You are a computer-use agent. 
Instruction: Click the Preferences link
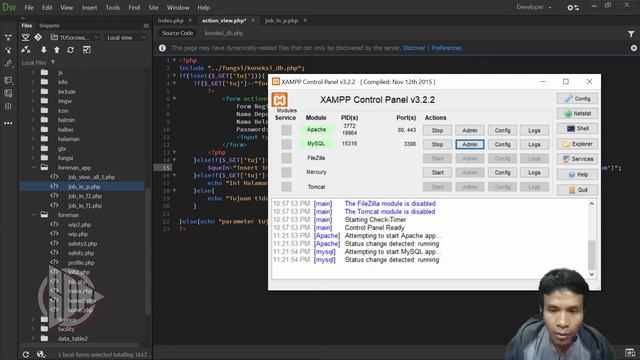coord(447,48)
